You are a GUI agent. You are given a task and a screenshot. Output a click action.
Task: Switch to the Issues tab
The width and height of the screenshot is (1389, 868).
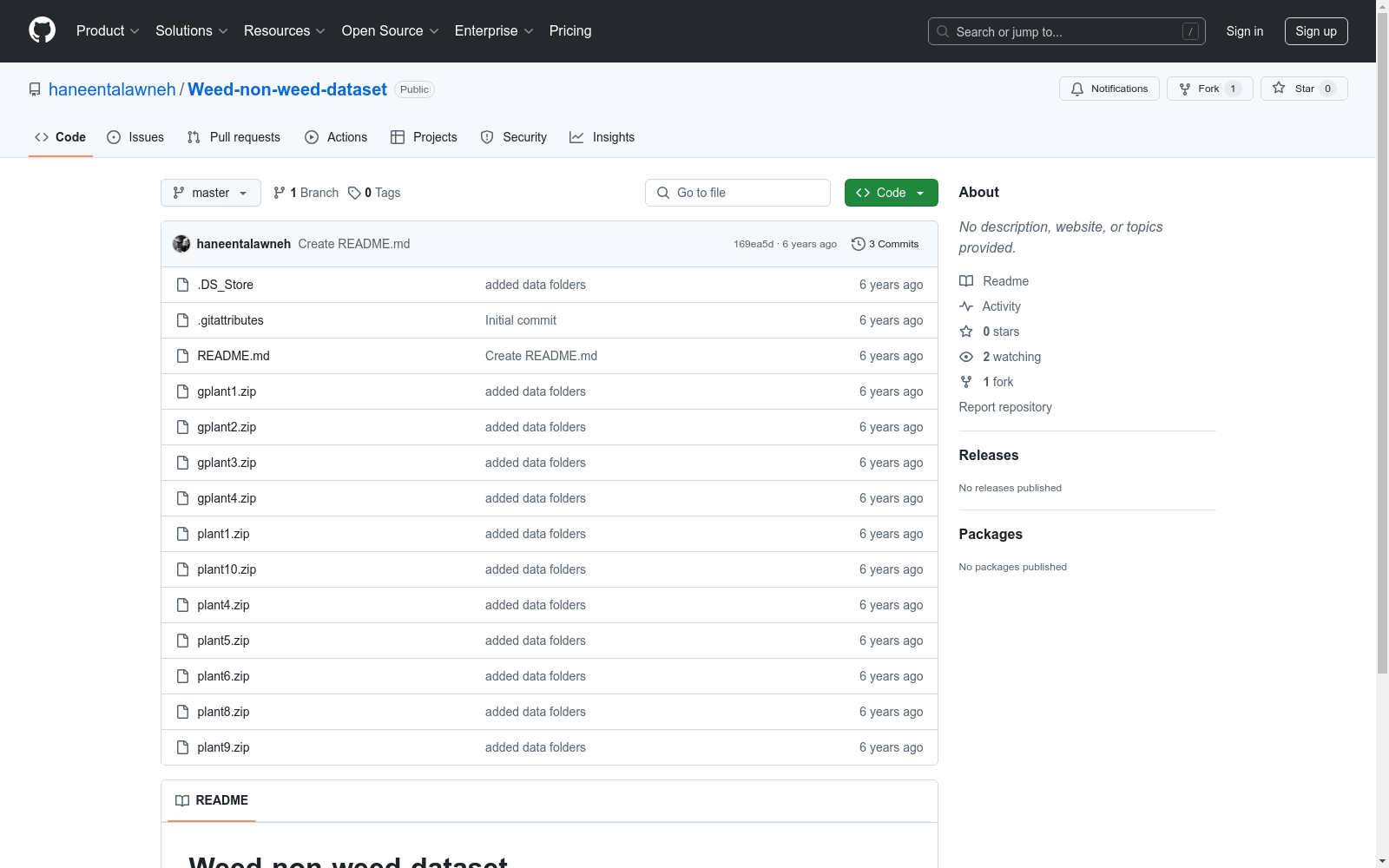135,137
